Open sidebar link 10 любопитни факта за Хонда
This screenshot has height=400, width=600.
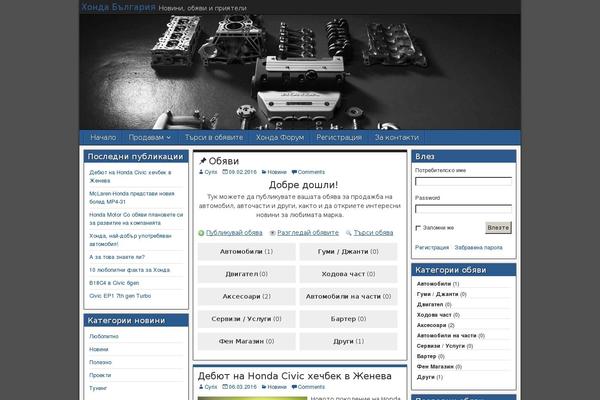pos(129,270)
